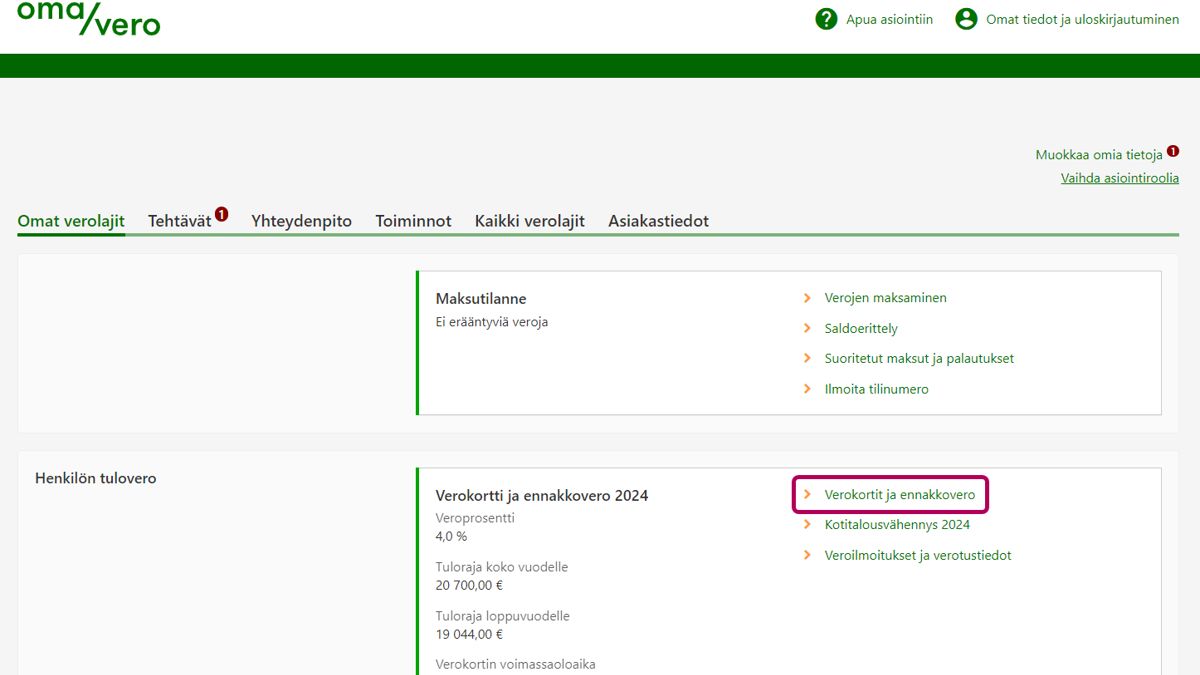
Task: Click Vaihda asiointiroolia link
Action: click(1119, 178)
